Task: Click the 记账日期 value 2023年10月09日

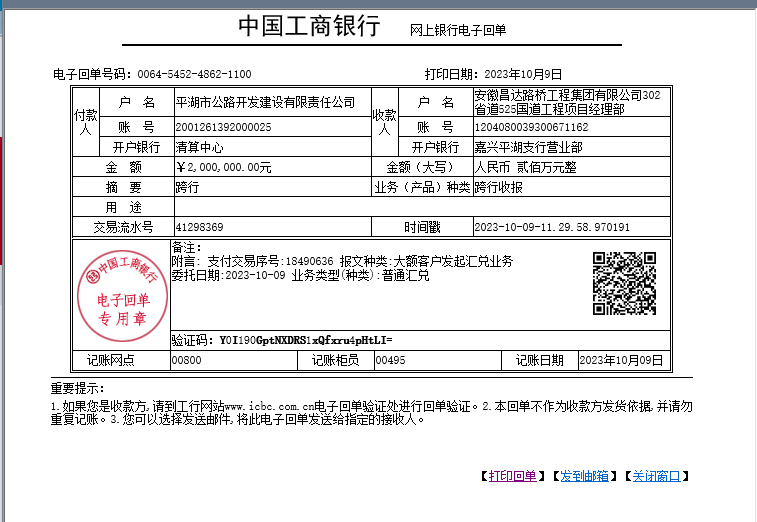Action: (621, 360)
